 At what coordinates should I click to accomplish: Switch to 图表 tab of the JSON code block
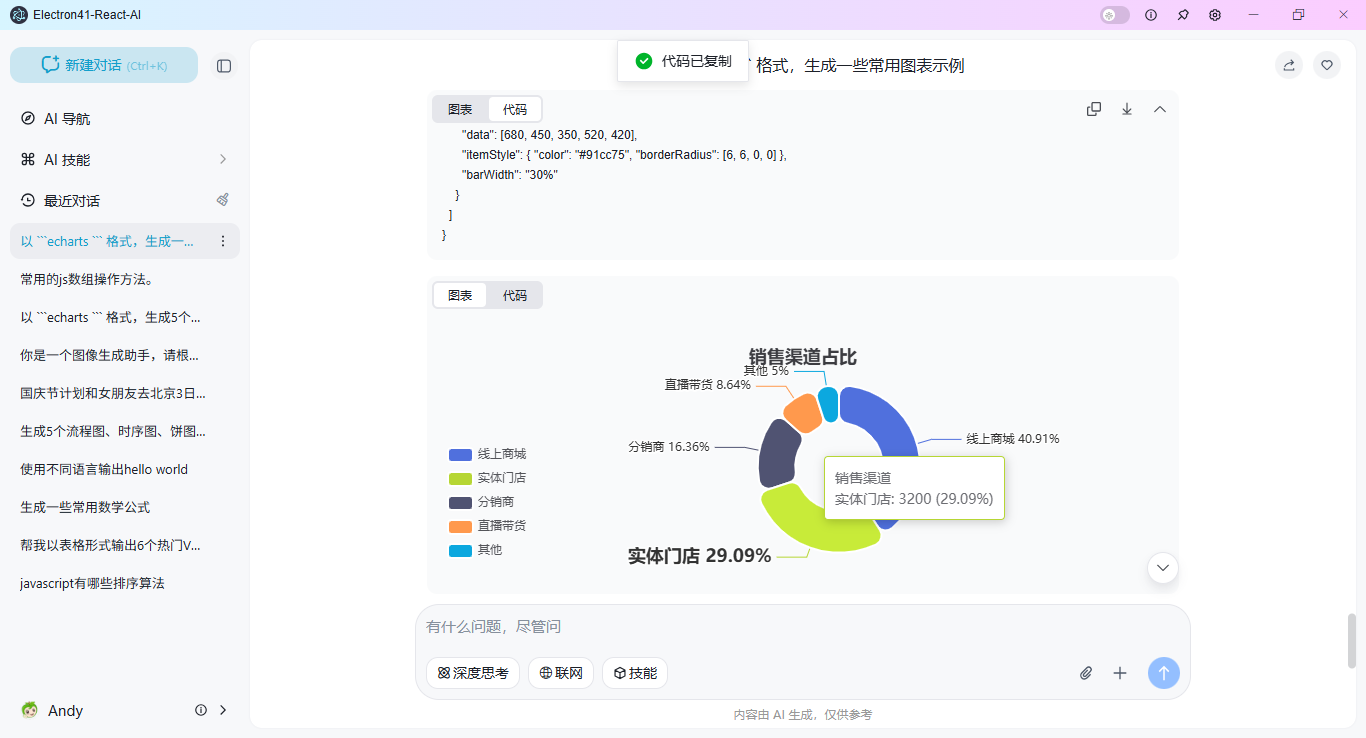click(x=460, y=109)
